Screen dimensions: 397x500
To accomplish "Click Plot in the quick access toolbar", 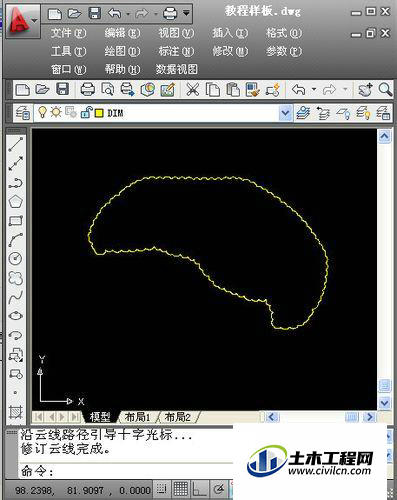I will [170, 14].
